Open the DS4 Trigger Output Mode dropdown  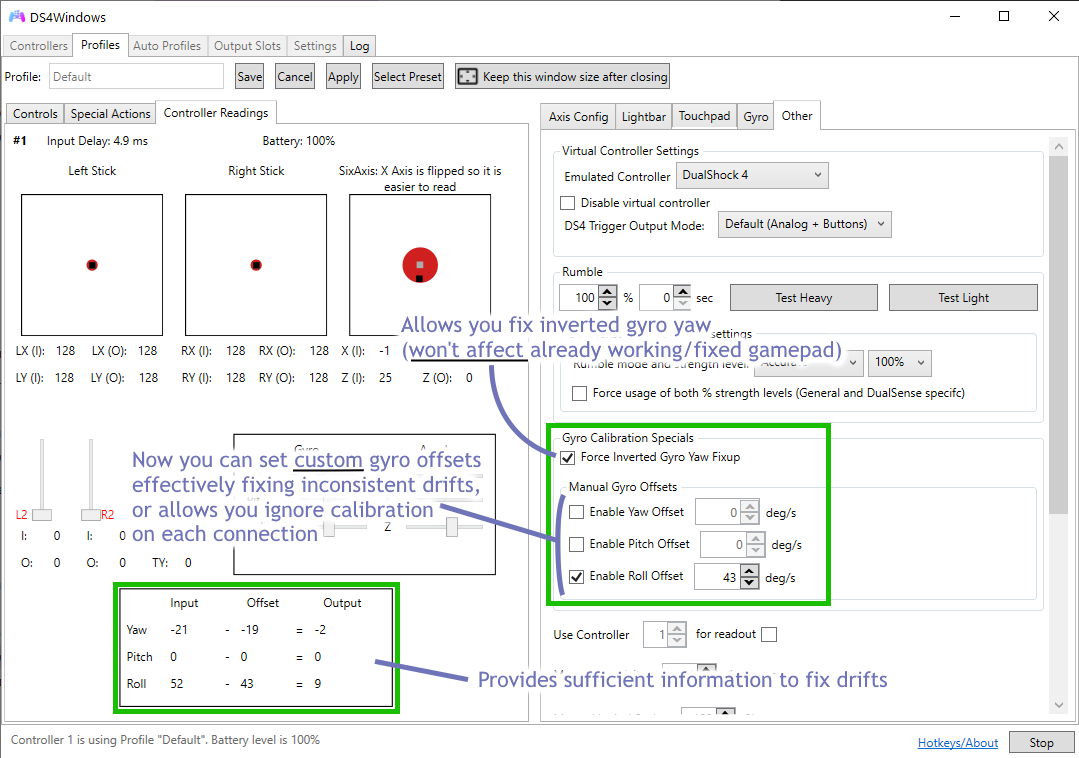[804, 224]
